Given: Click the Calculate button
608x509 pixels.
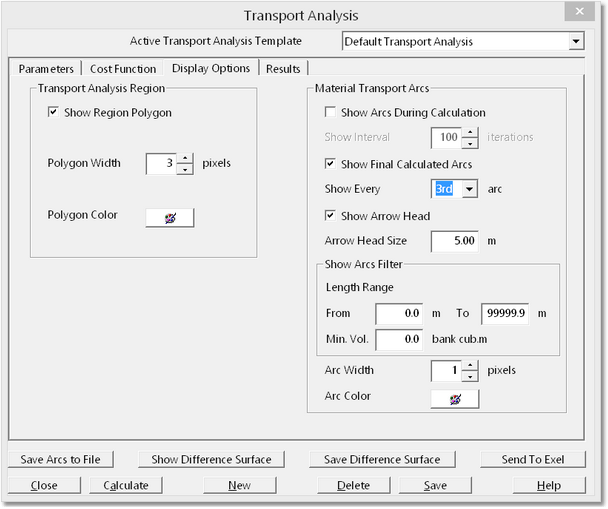Looking at the screenshot, I should [x=126, y=485].
